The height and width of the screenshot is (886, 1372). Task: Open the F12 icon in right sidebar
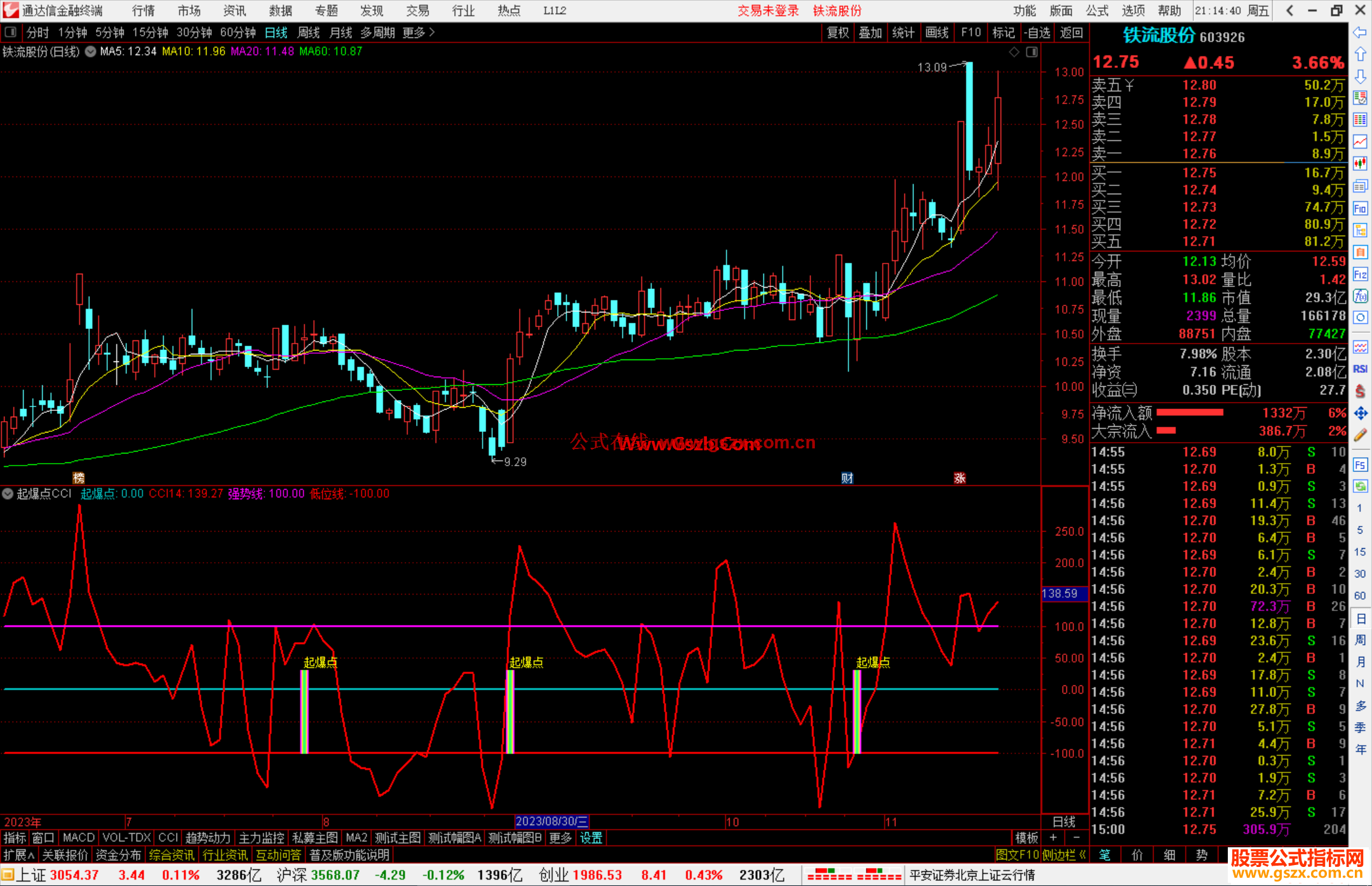pyautogui.click(x=1360, y=274)
